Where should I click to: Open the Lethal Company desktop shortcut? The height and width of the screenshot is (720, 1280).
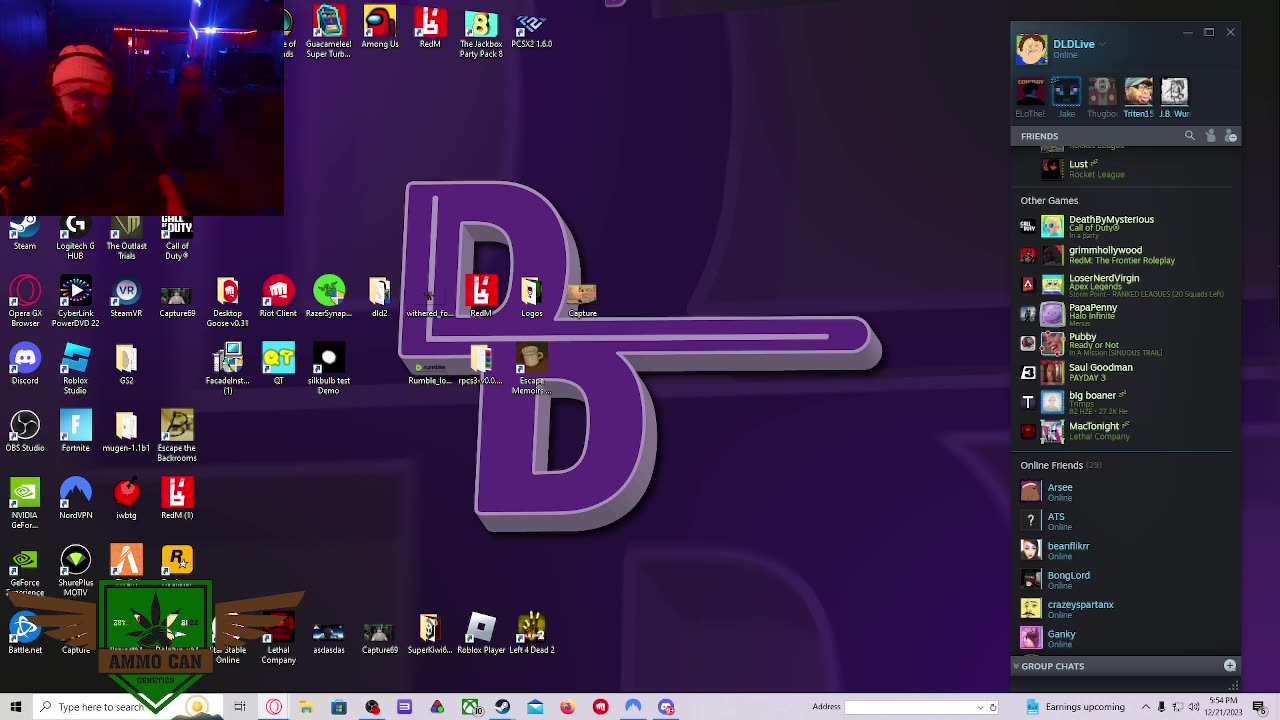coord(278,640)
